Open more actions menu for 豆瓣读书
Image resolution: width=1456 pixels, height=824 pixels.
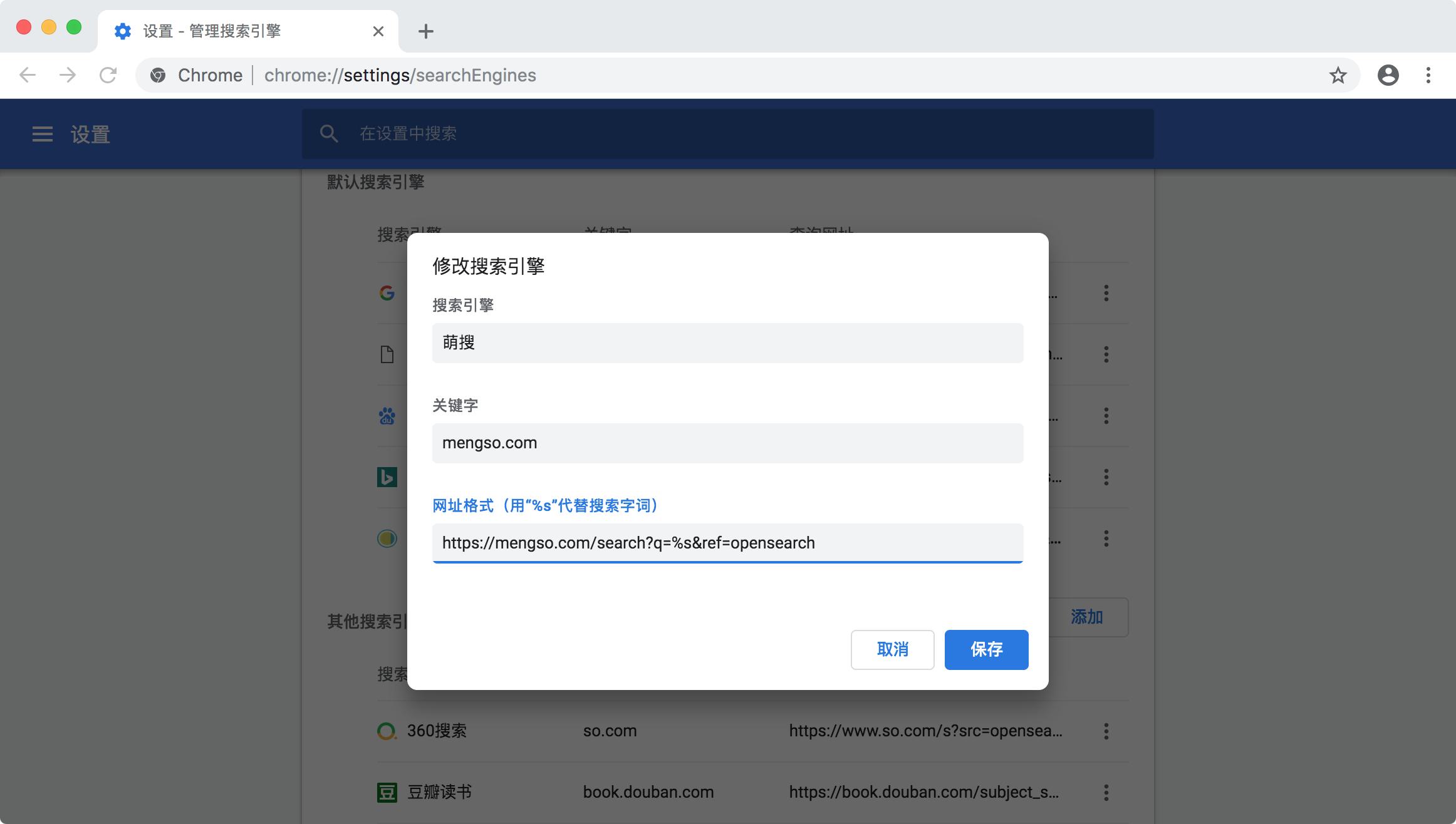(x=1106, y=791)
